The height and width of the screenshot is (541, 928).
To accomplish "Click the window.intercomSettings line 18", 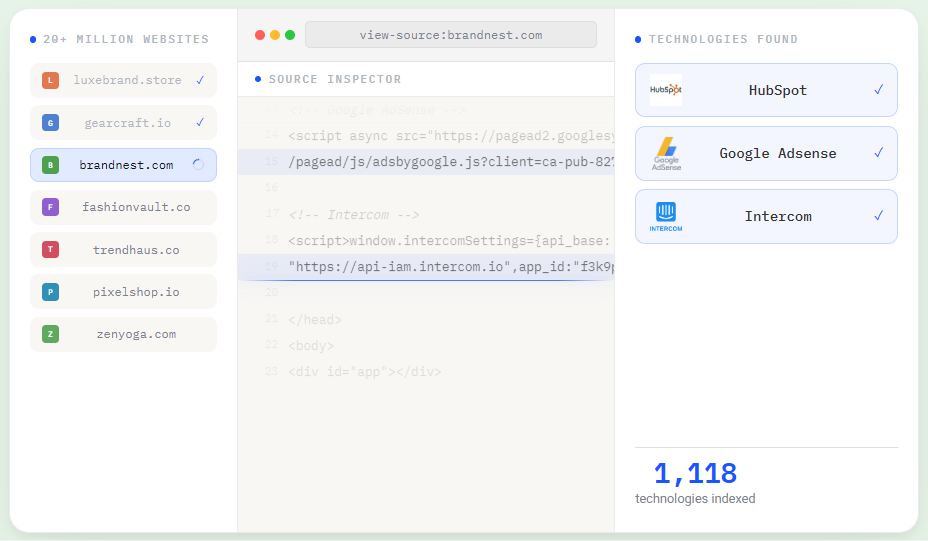I will [x=449, y=241].
